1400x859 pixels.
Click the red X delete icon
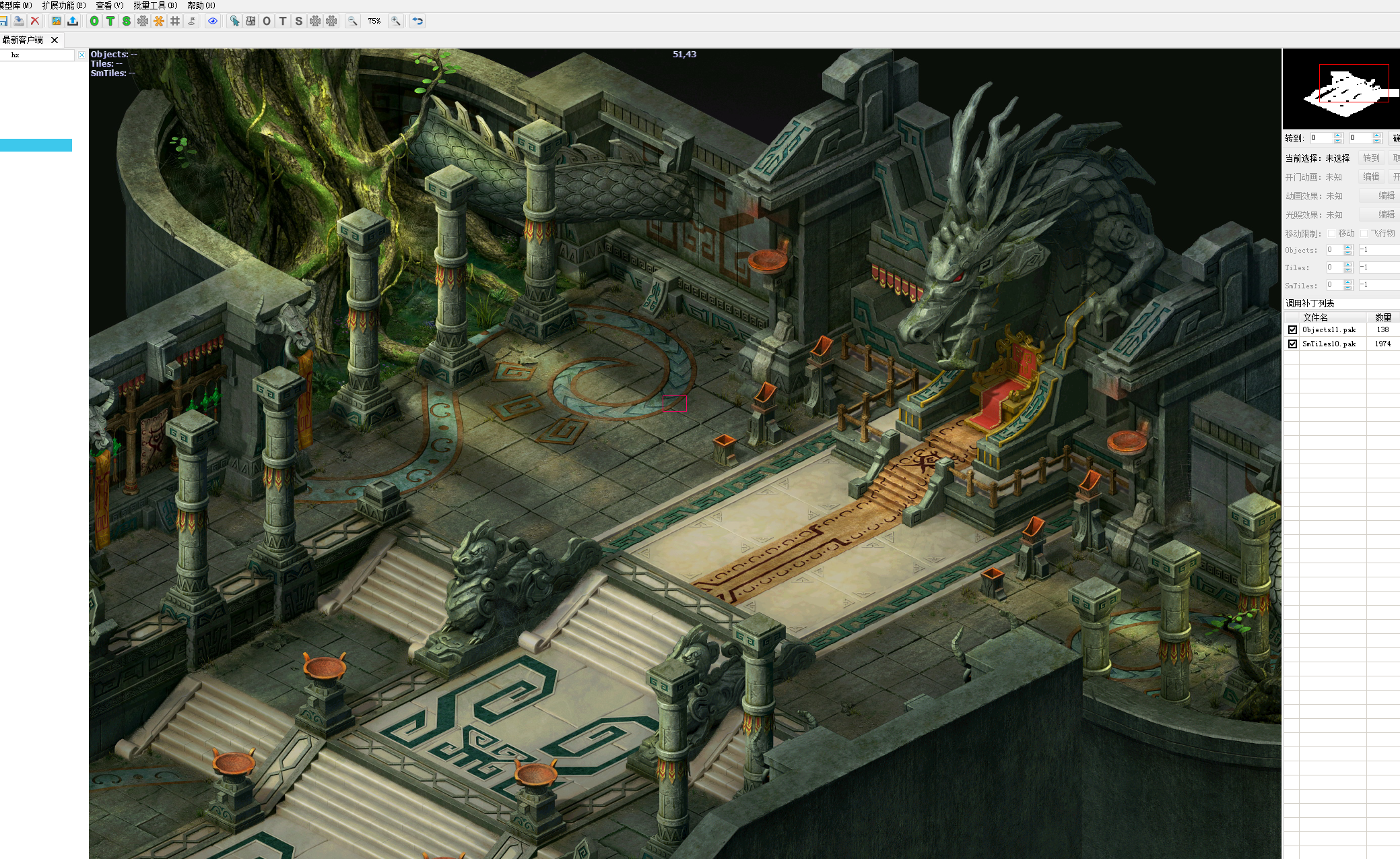35,21
